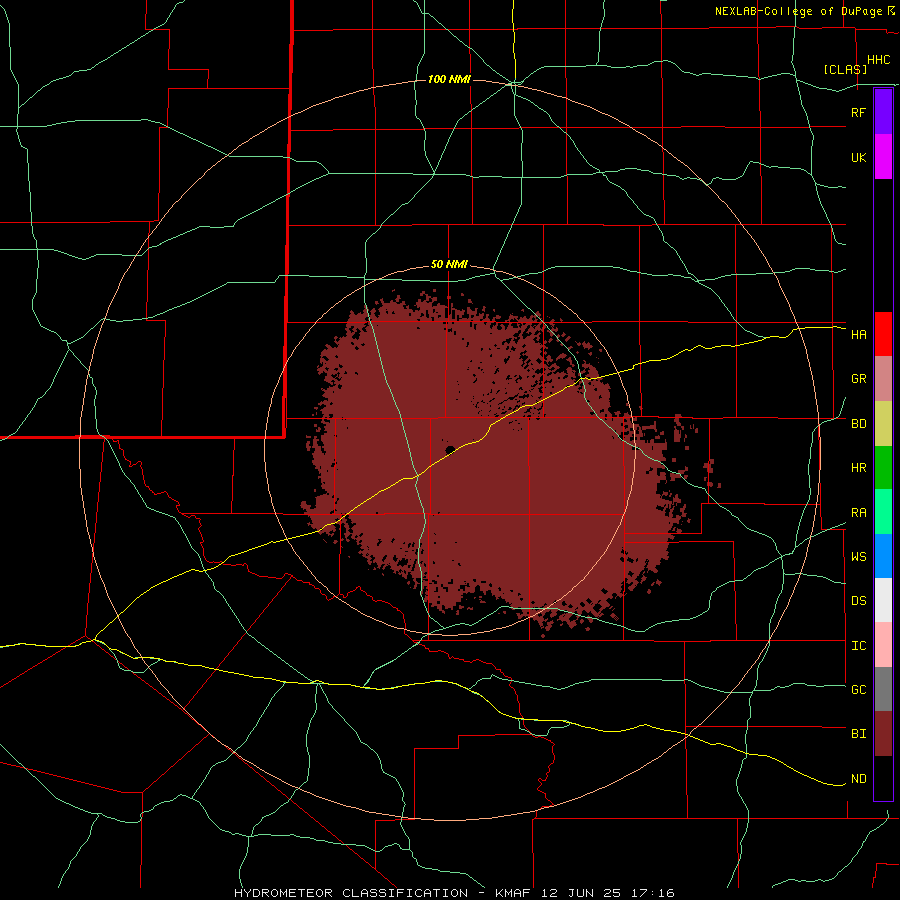The image size is (900, 900).
Task: Click the HHC product label
Action: (x=878, y=60)
